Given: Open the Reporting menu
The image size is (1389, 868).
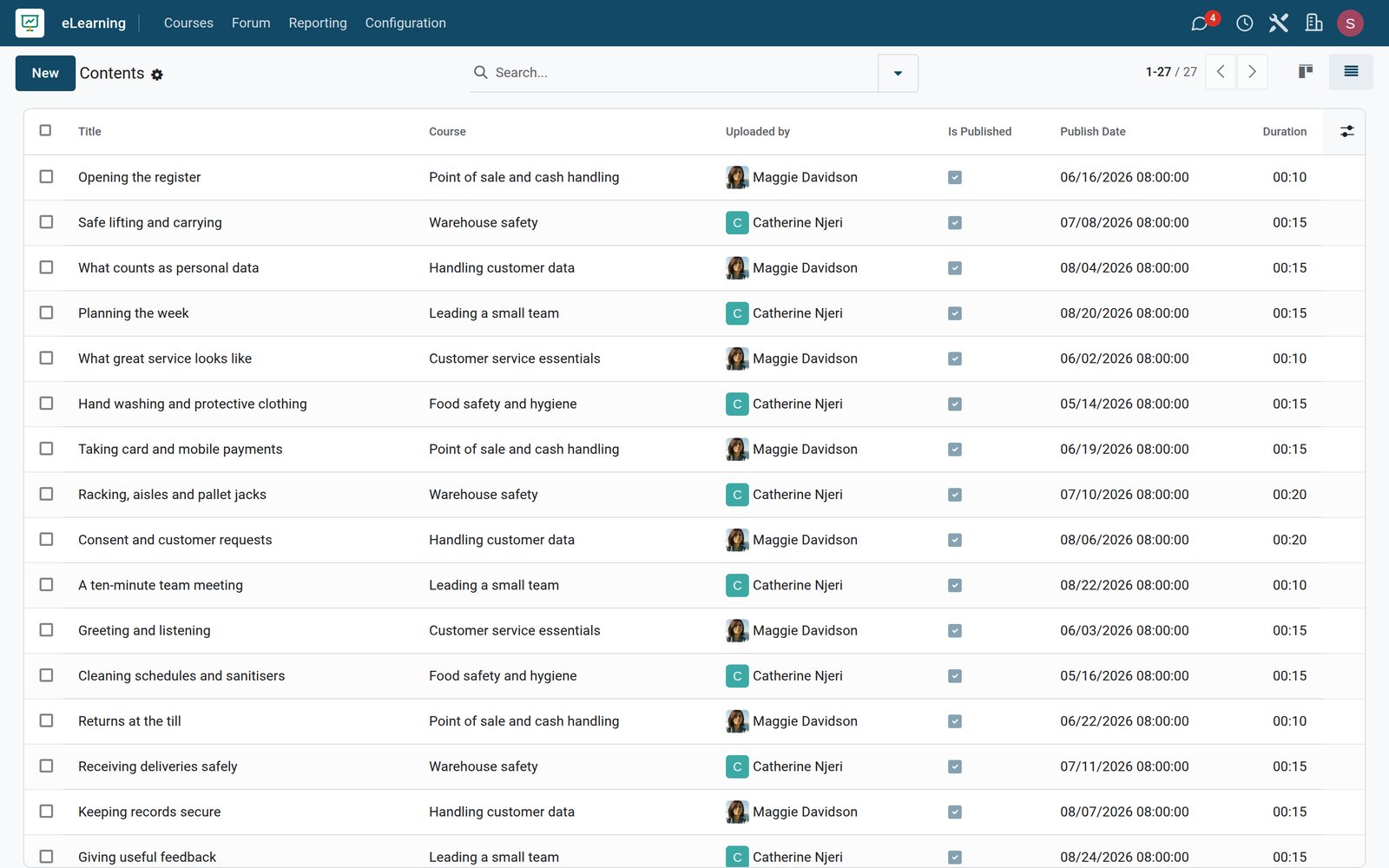Looking at the screenshot, I should pyautogui.click(x=318, y=23).
